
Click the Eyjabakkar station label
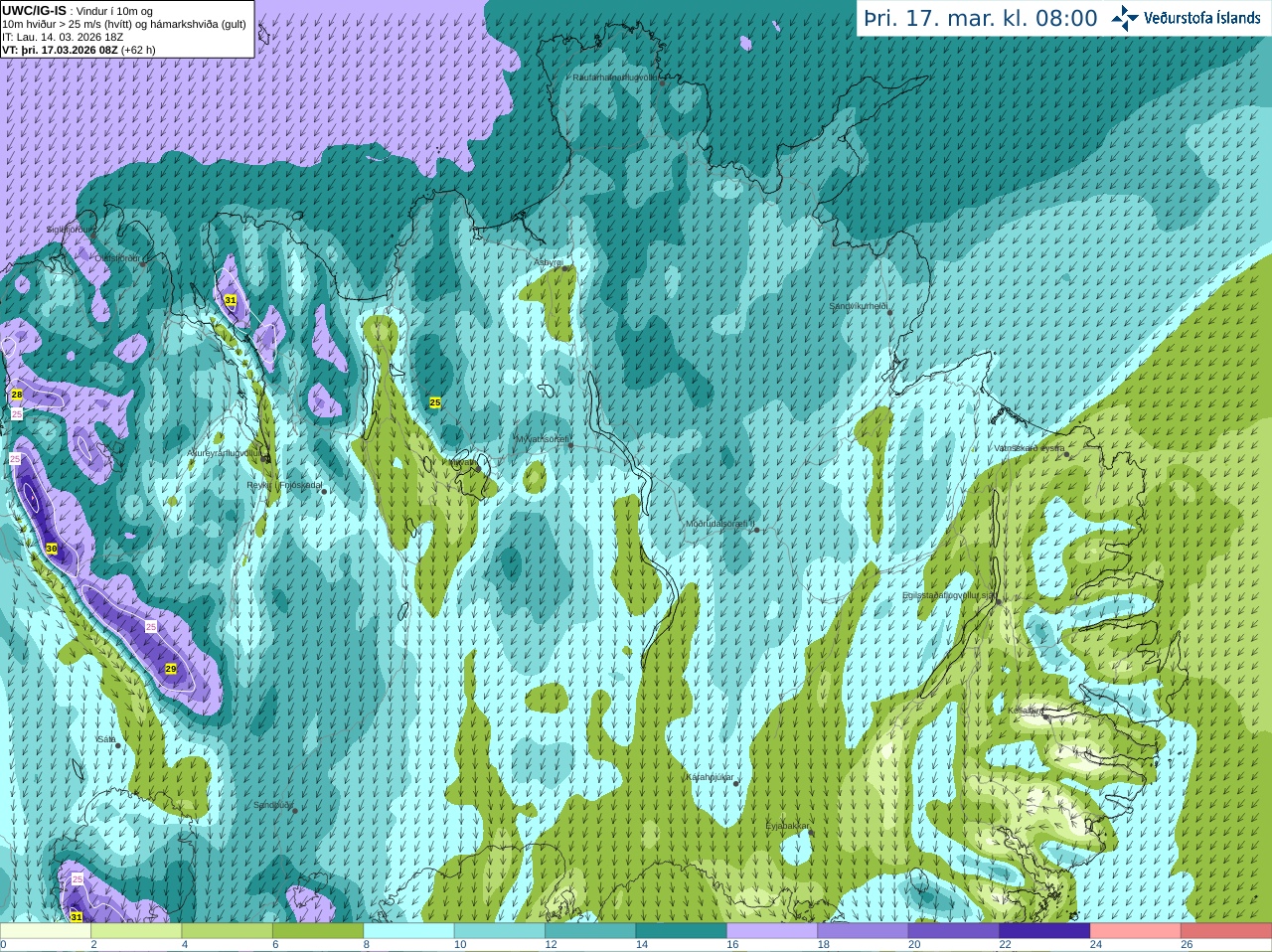click(x=787, y=825)
